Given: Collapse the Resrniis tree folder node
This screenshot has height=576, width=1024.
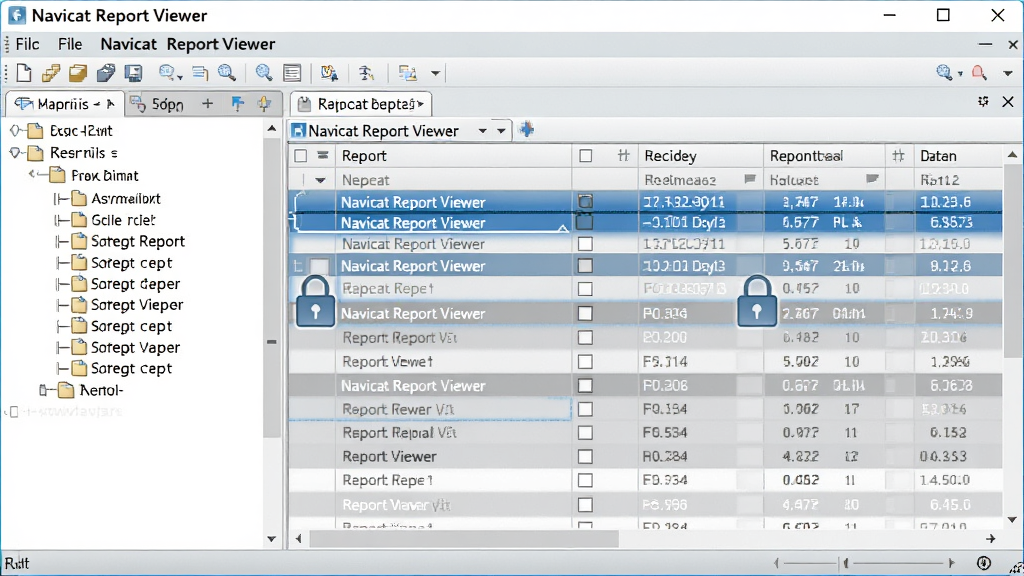Looking at the screenshot, I should tap(15, 153).
